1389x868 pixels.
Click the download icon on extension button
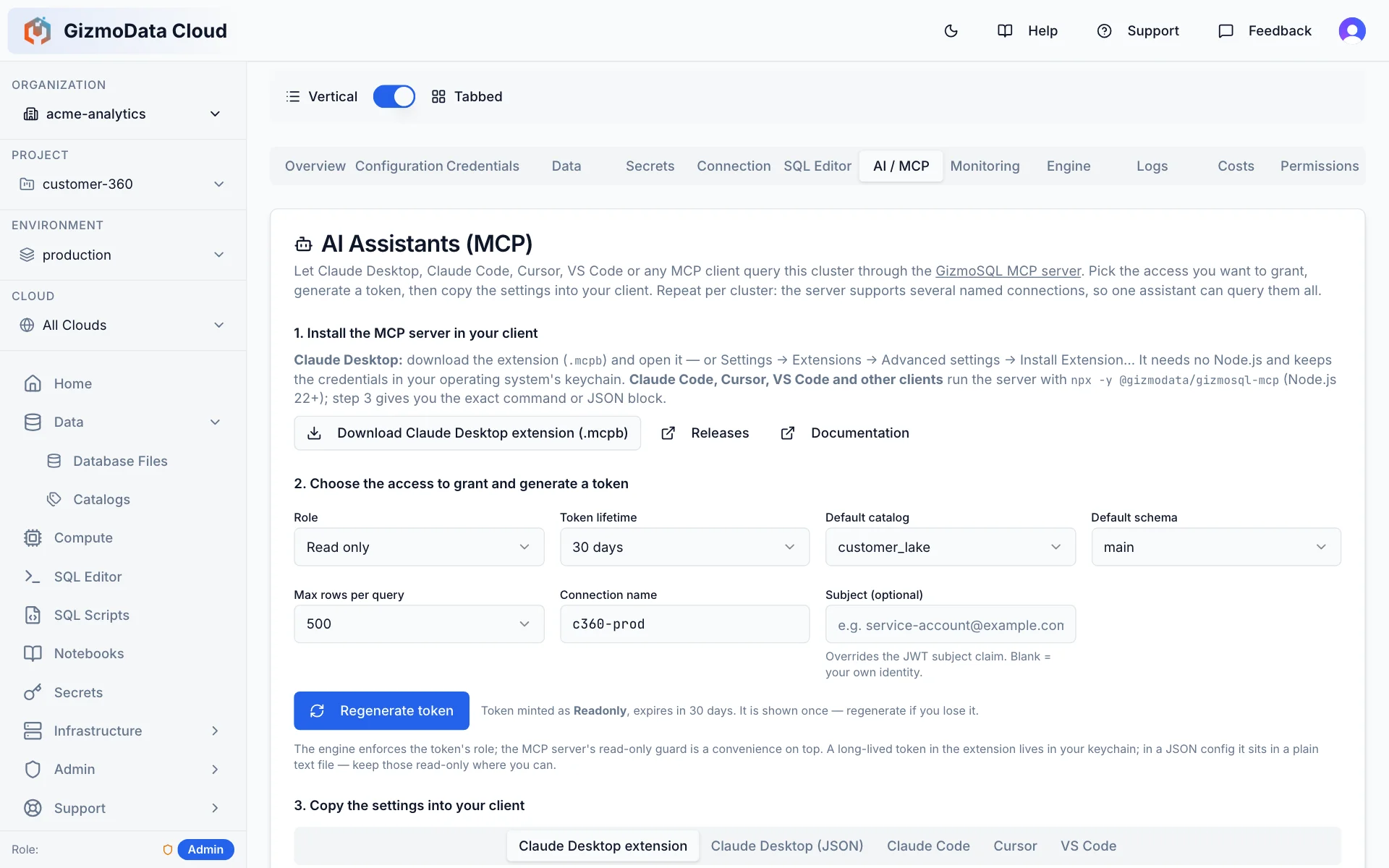pyautogui.click(x=314, y=433)
